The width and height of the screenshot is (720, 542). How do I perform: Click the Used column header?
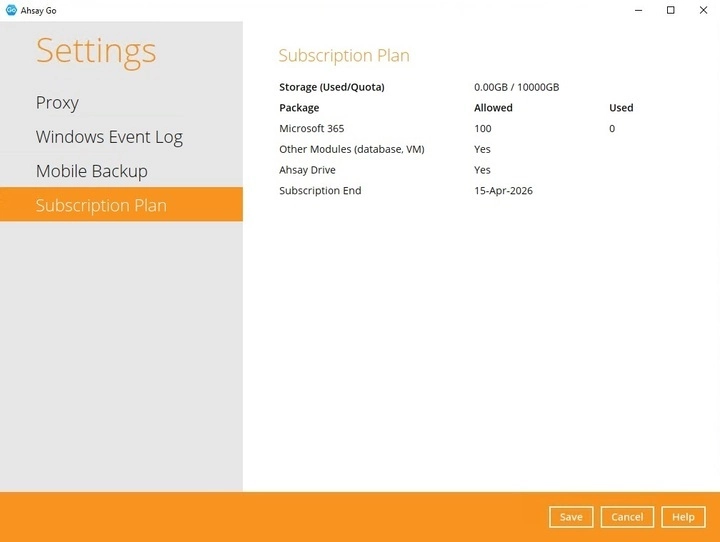tap(621, 108)
